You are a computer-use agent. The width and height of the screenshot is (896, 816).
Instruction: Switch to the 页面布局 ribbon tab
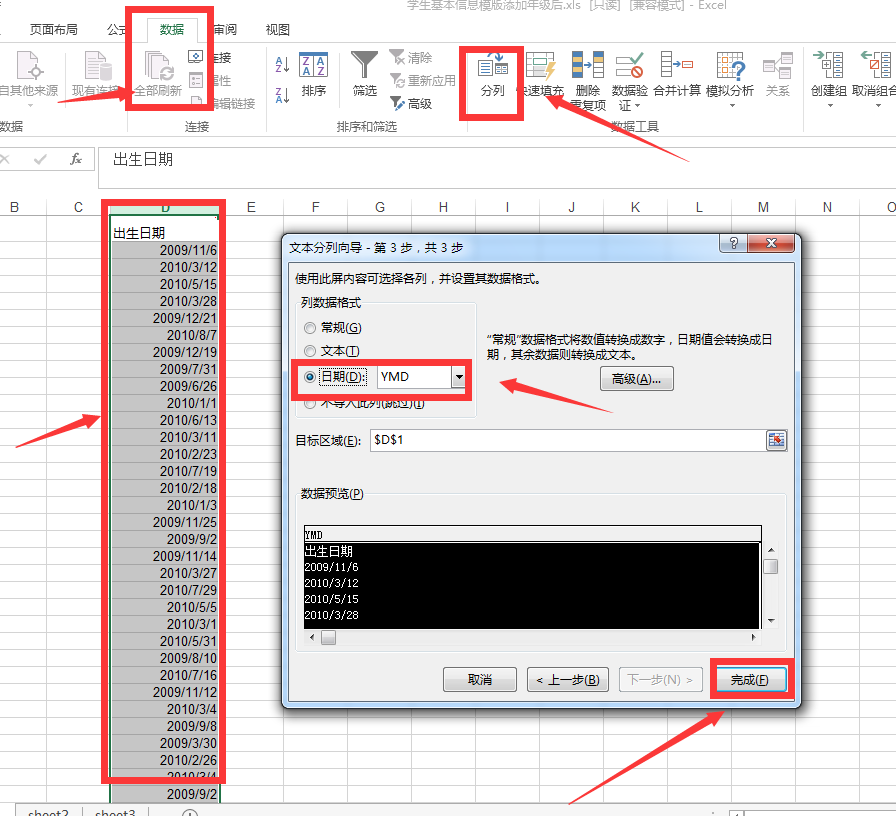click(x=53, y=30)
